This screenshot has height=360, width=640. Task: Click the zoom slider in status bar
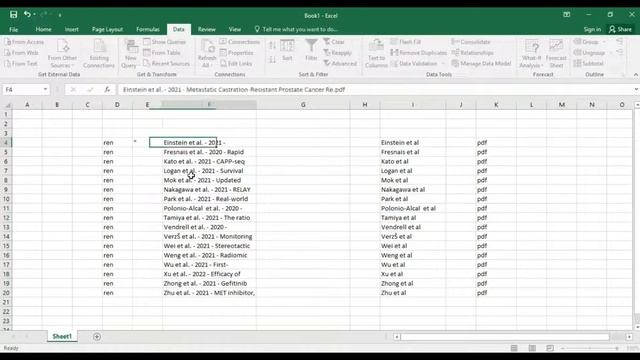590,348
